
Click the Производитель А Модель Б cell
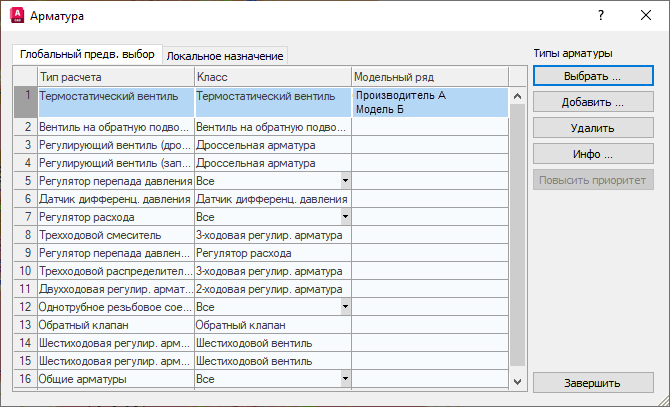[x=430, y=102]
